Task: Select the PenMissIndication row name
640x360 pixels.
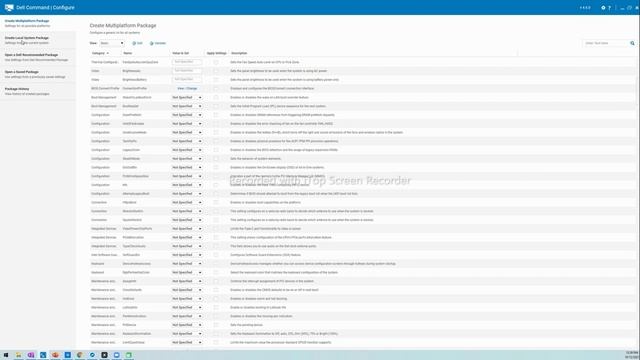Action: pyautogui.click(x=134, y=316)
